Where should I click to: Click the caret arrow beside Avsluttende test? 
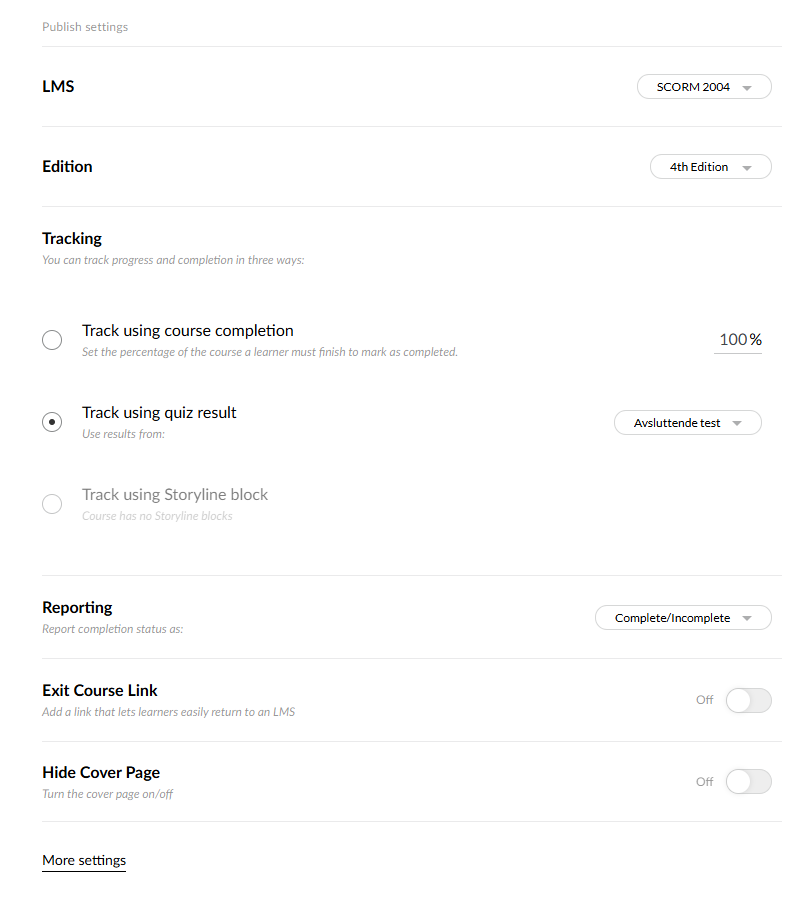pyautogui.click(x=737, y=424)
